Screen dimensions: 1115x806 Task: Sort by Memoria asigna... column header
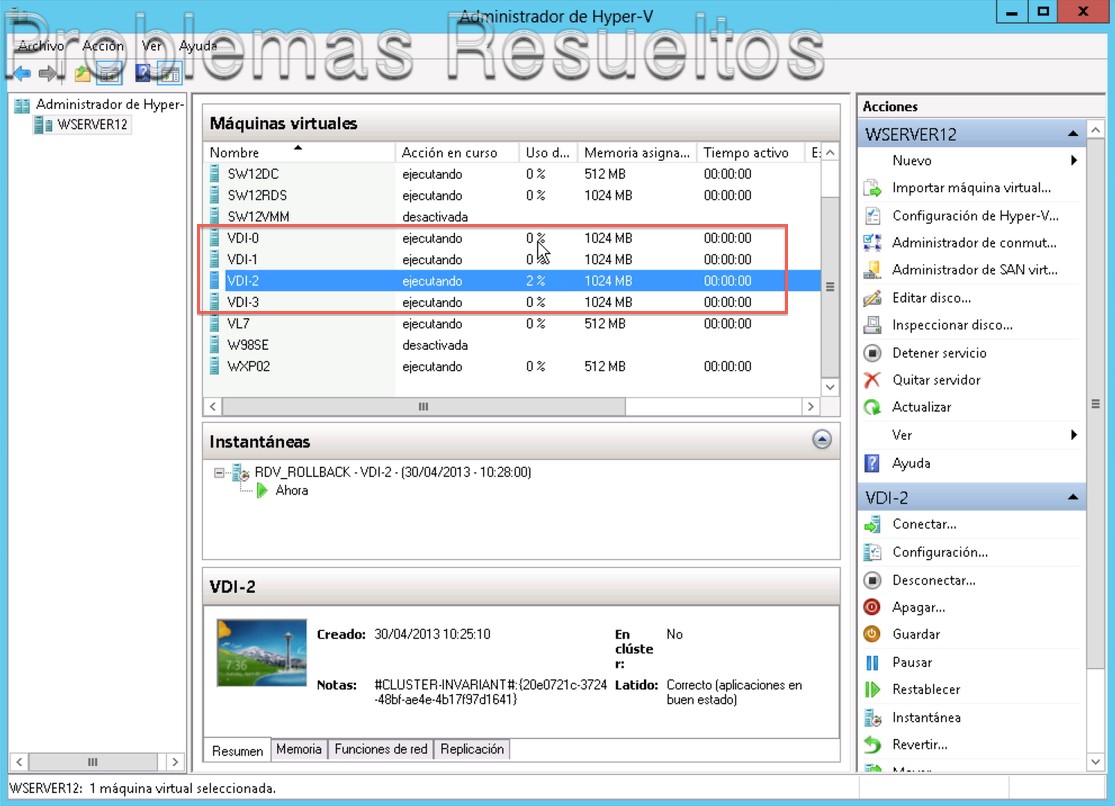(x=637, y=153)
